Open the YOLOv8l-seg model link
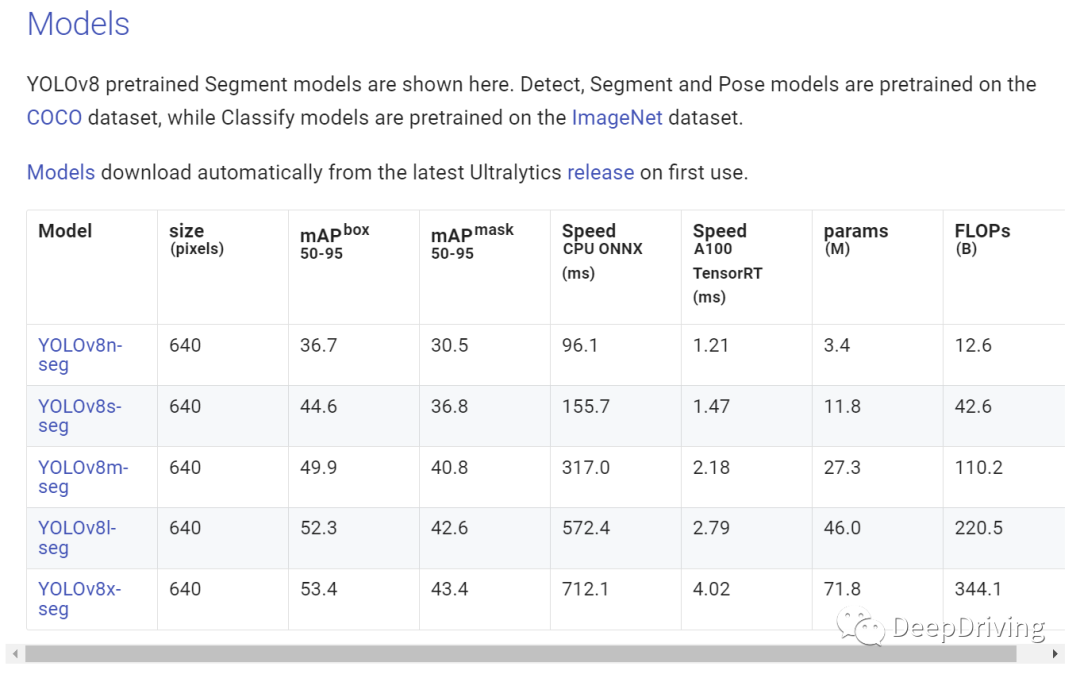The width and height of the screenshot is (1080, 678). tap(77, 537)
